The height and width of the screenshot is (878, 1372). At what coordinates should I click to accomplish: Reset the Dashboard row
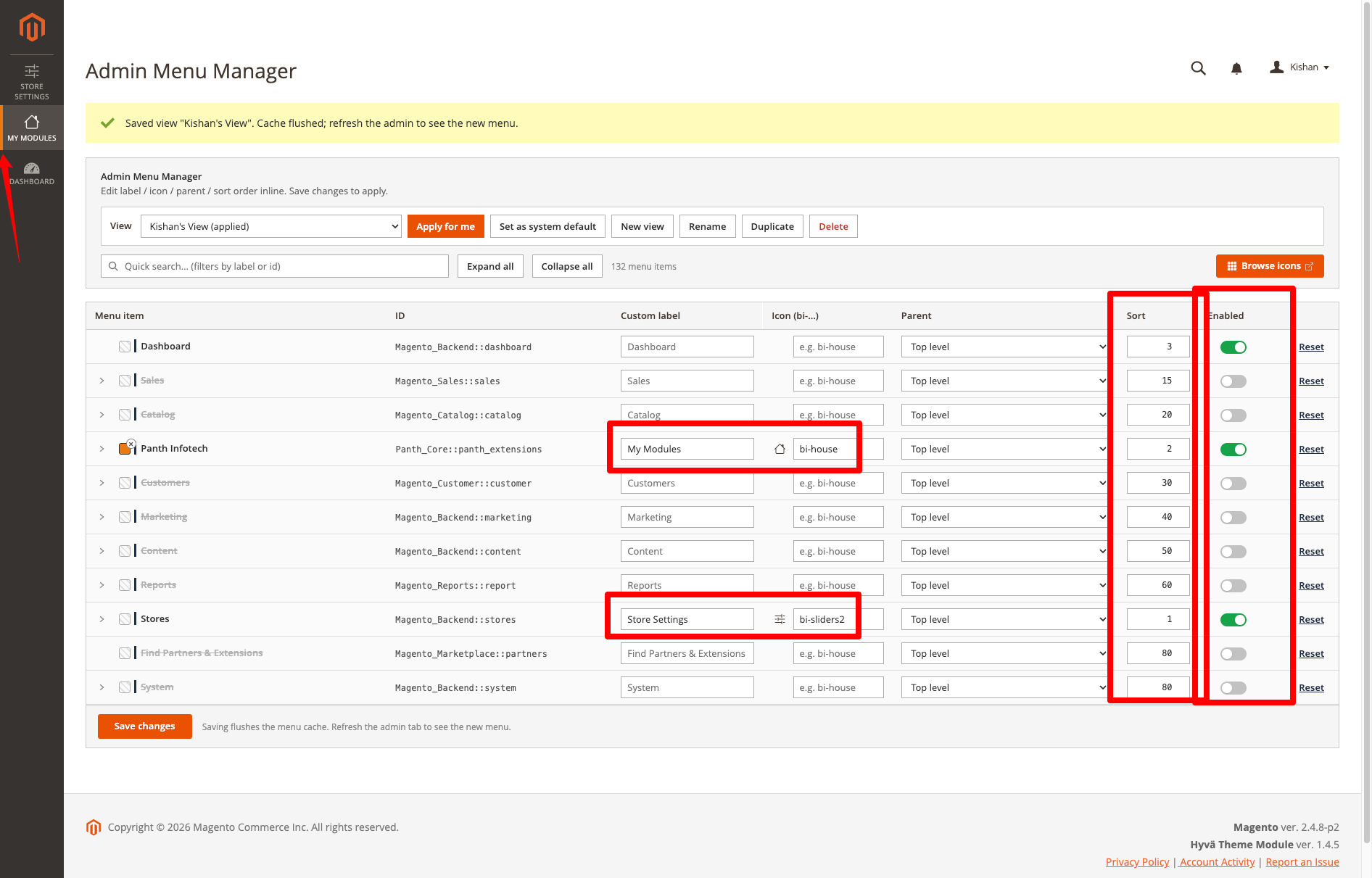click(1311, 347)
